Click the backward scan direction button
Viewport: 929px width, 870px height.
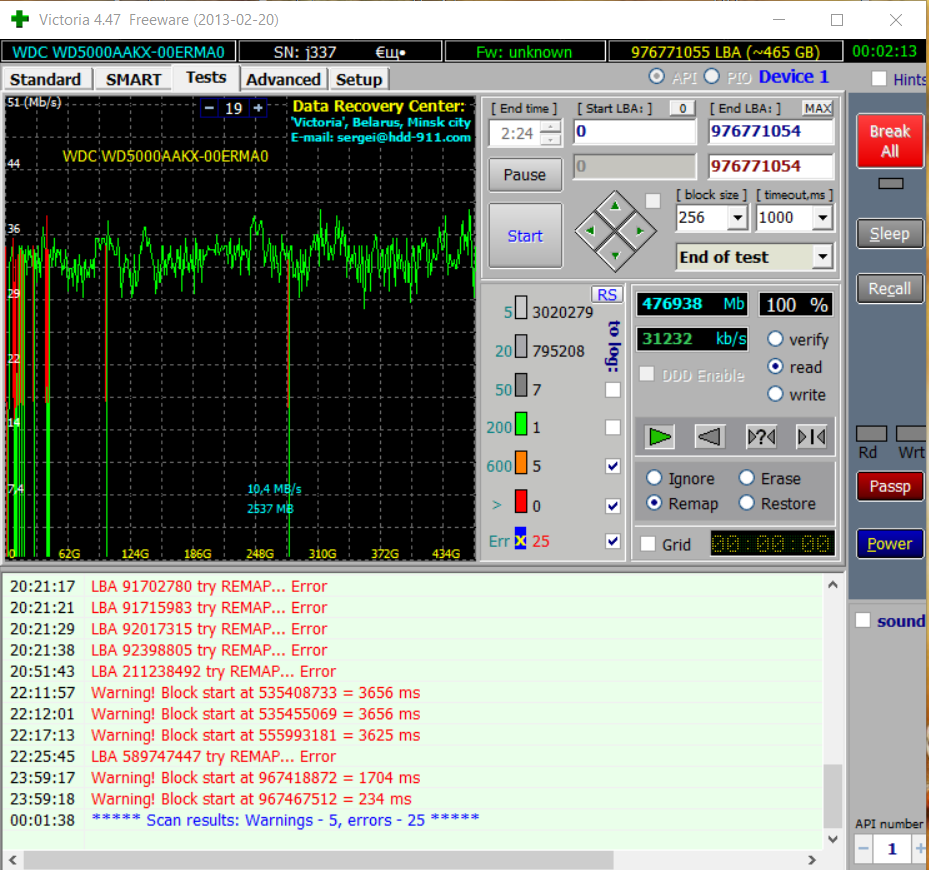tap(709, 437)
